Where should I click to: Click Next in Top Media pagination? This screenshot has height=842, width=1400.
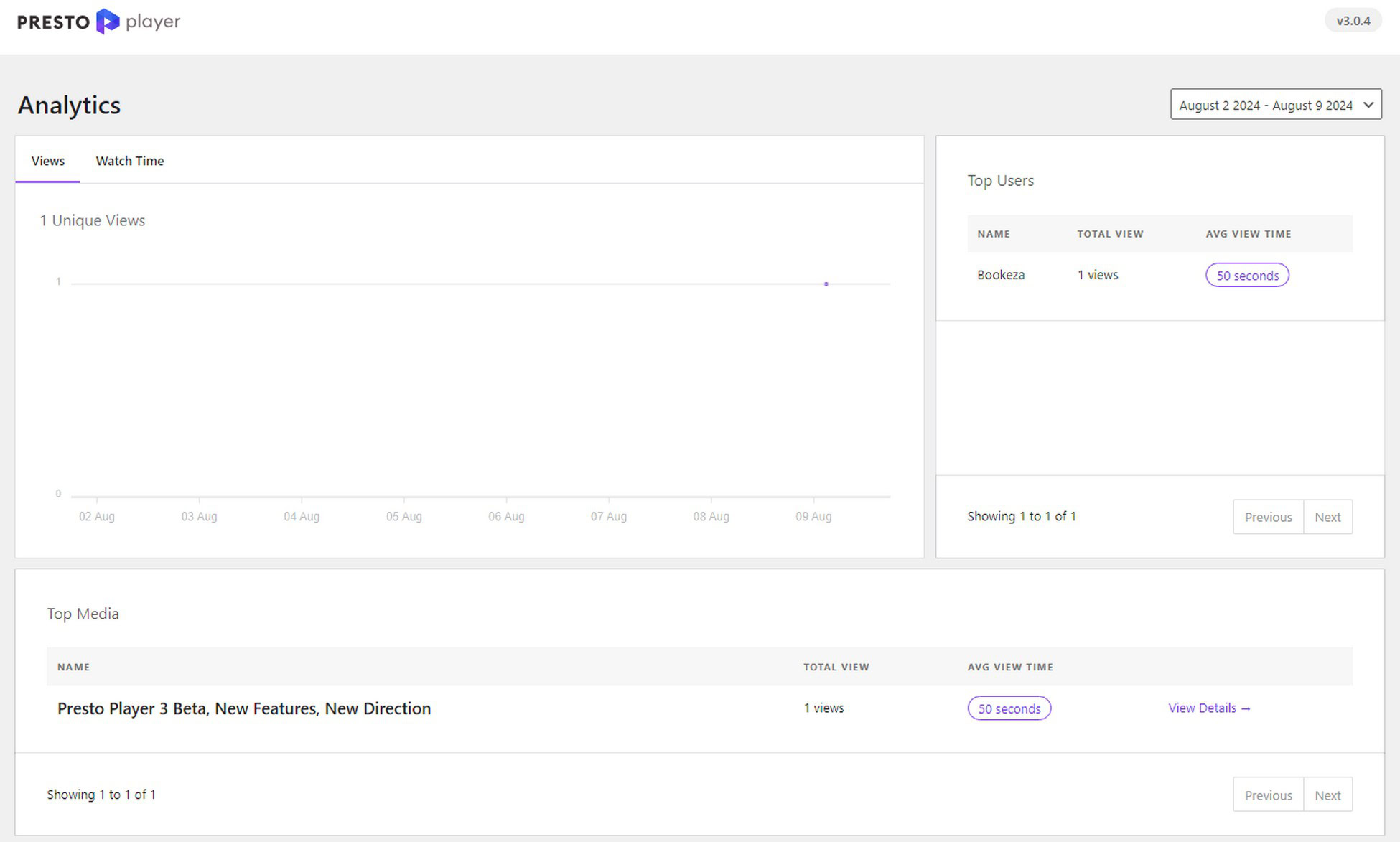coord(1327,795)
